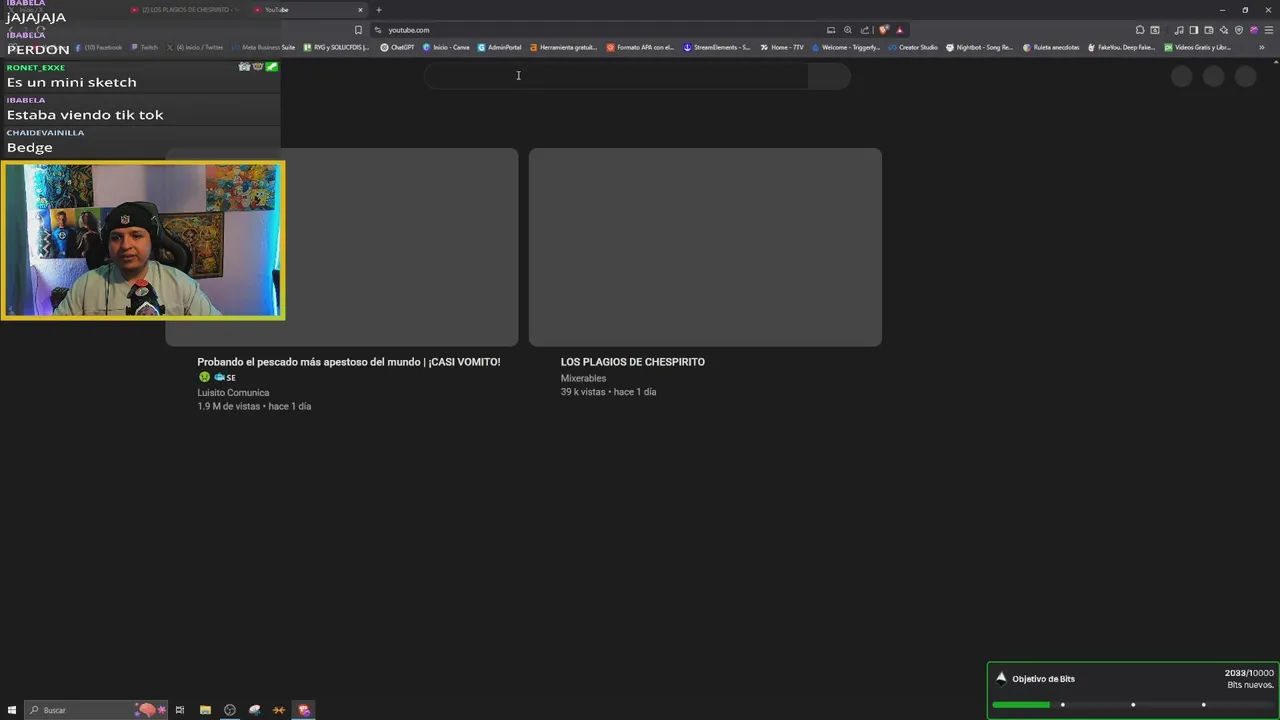Click the video title 'LOS PLAGIOS DE CHESPIRITO'
Viewport: 1280px width, 720px height.
pos(633,362)
